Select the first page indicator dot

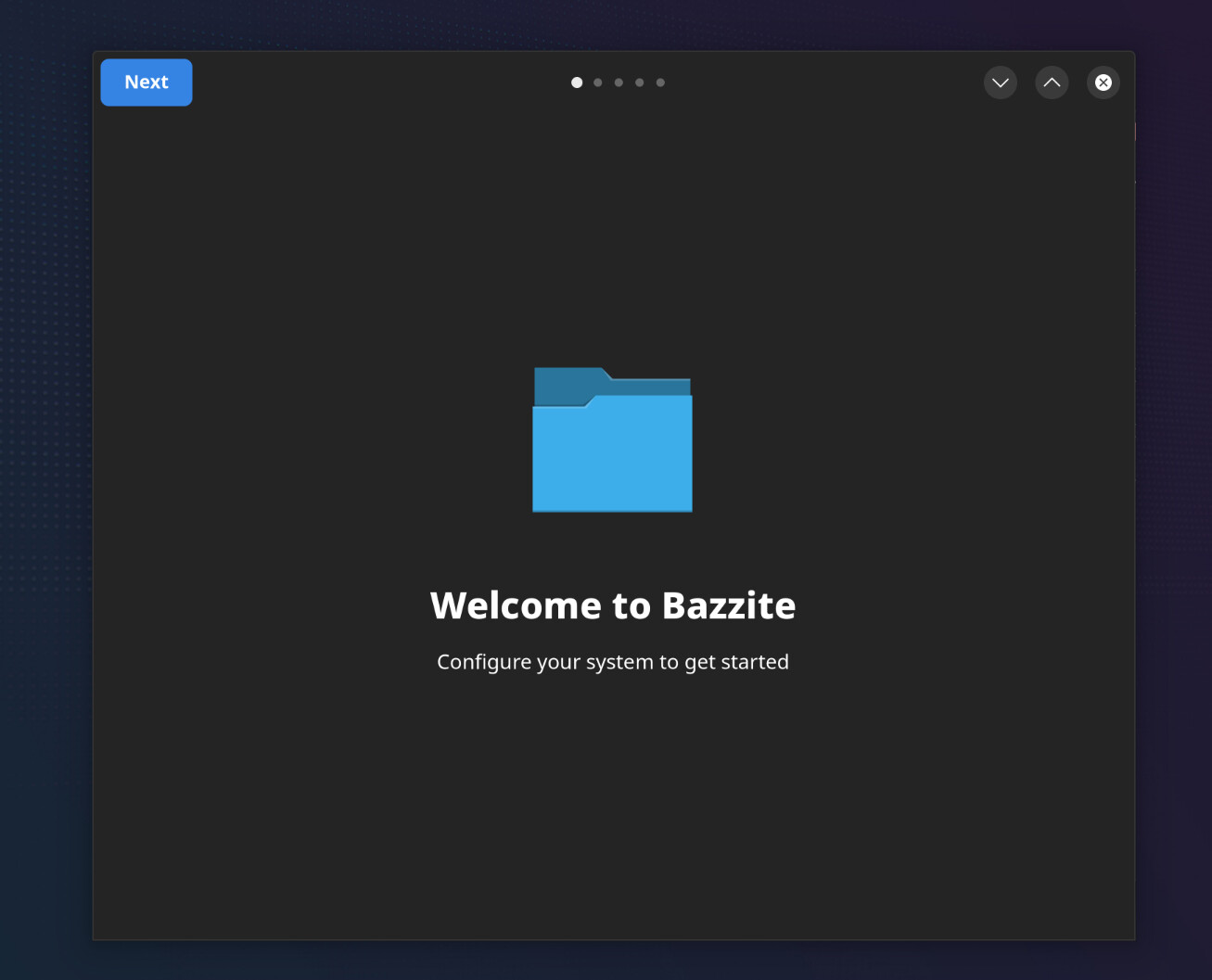(x=577, y=83)
